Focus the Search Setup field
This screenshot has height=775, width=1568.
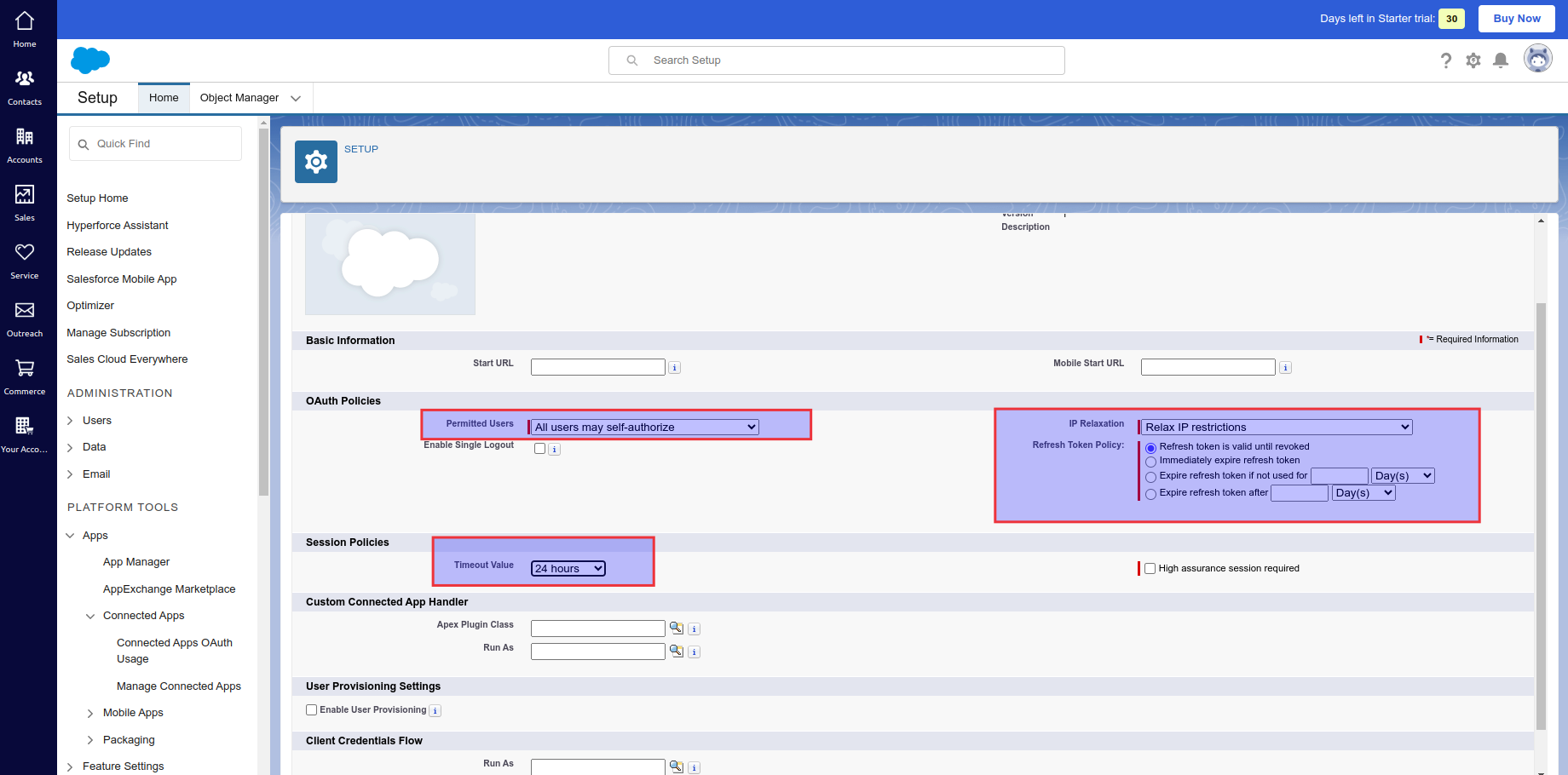click(x=837, y=60)
